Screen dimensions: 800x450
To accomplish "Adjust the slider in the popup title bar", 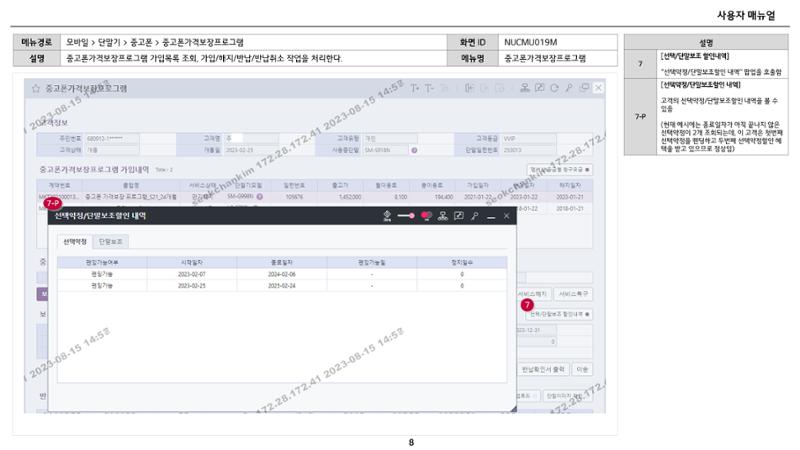I will 406,216.
